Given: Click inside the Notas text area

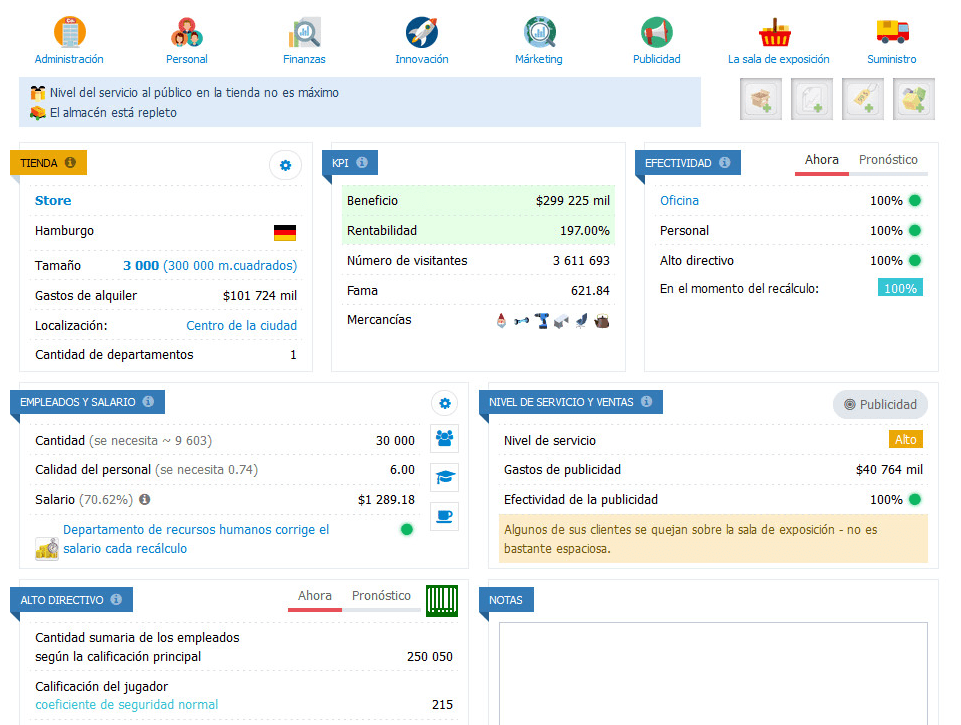Looking at the screenshot, I should point(712,670).
